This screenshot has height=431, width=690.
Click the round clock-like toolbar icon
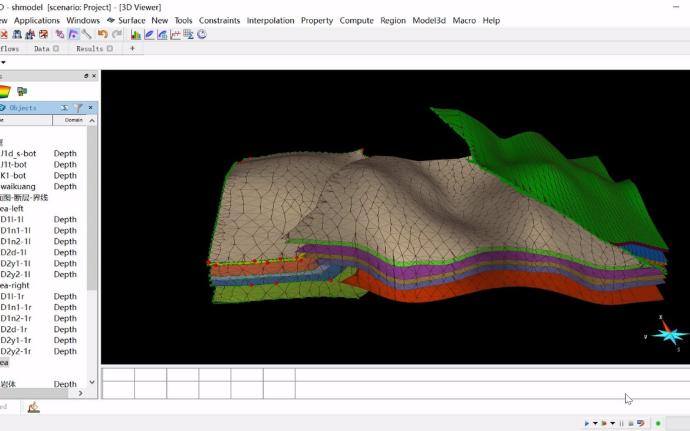point(202,34)
